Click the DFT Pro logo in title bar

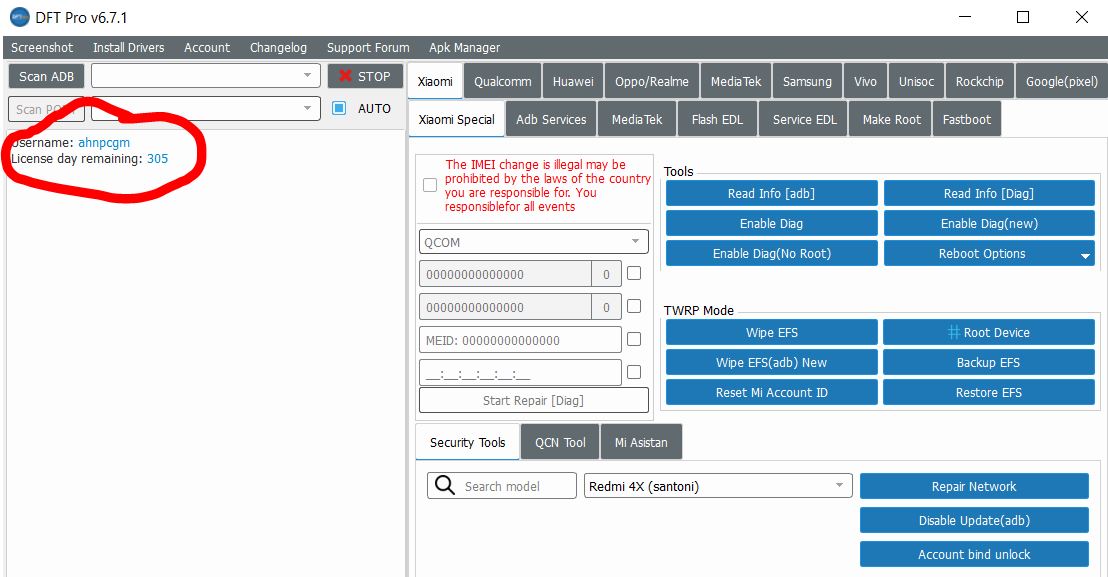[x=19, y=18]
